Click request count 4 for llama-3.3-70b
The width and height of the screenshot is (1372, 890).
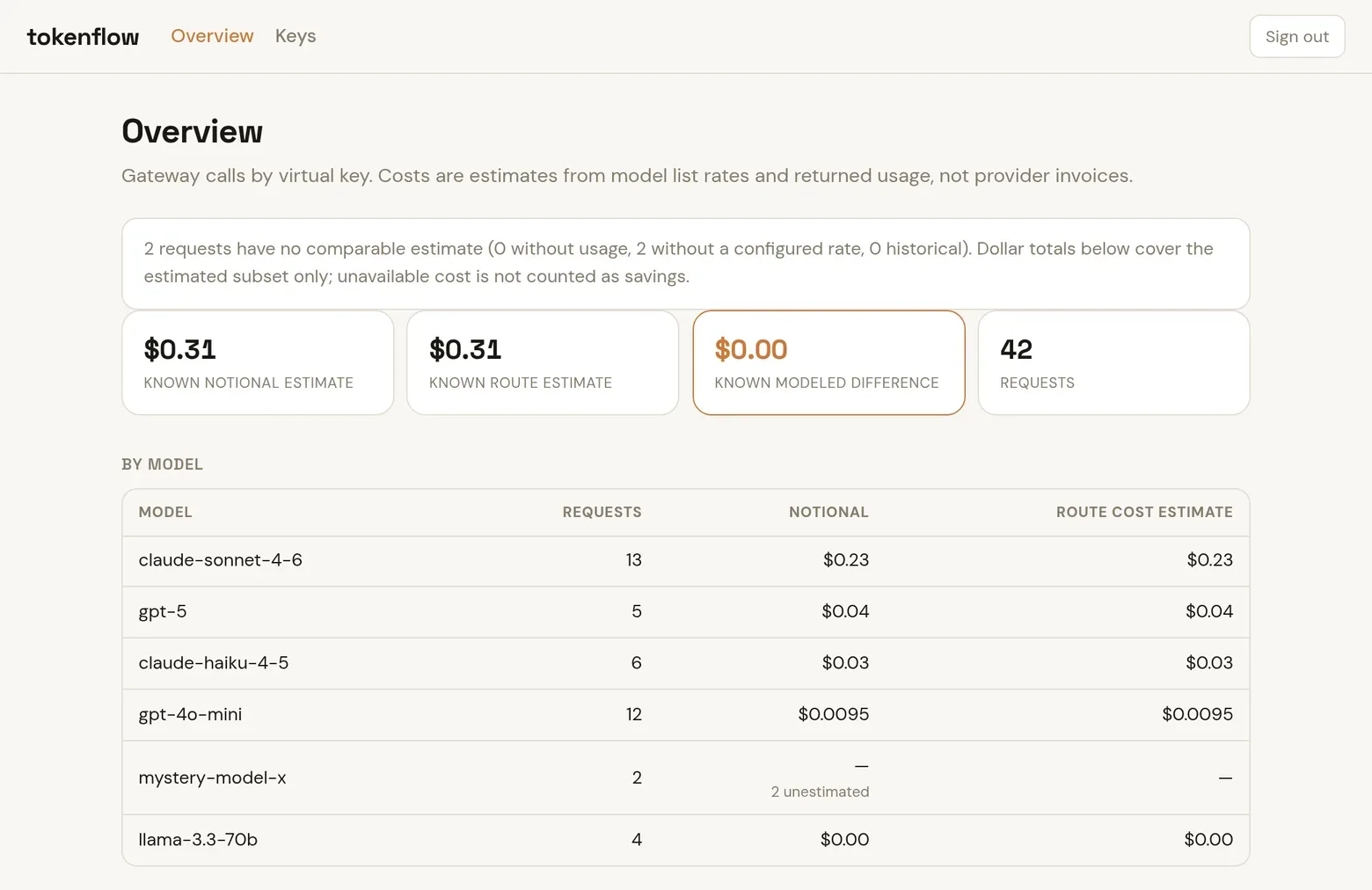[x=637, y=840]
